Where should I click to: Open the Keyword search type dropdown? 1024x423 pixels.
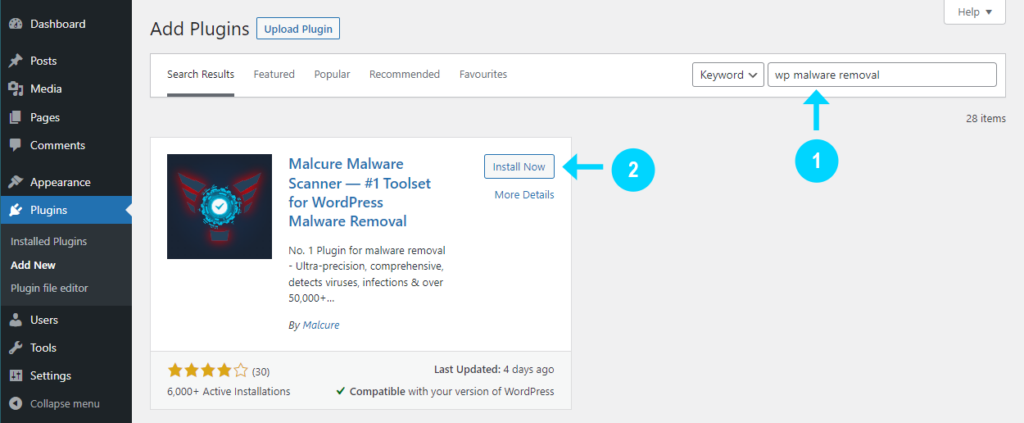[728, 75]
